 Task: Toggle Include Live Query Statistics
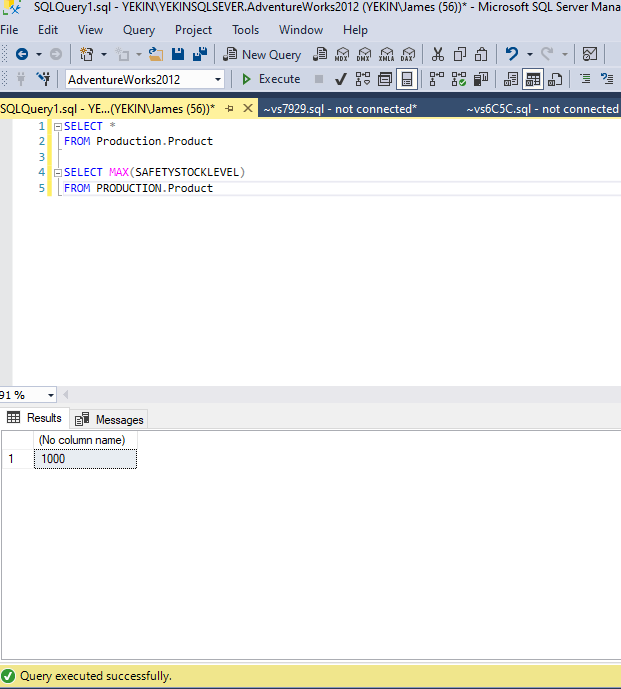pos(459,80)
